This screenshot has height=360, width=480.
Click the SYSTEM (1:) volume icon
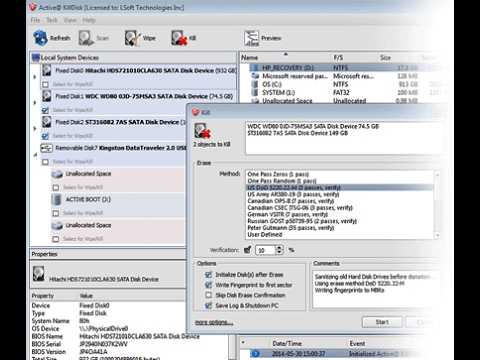[x=255, y=93]
